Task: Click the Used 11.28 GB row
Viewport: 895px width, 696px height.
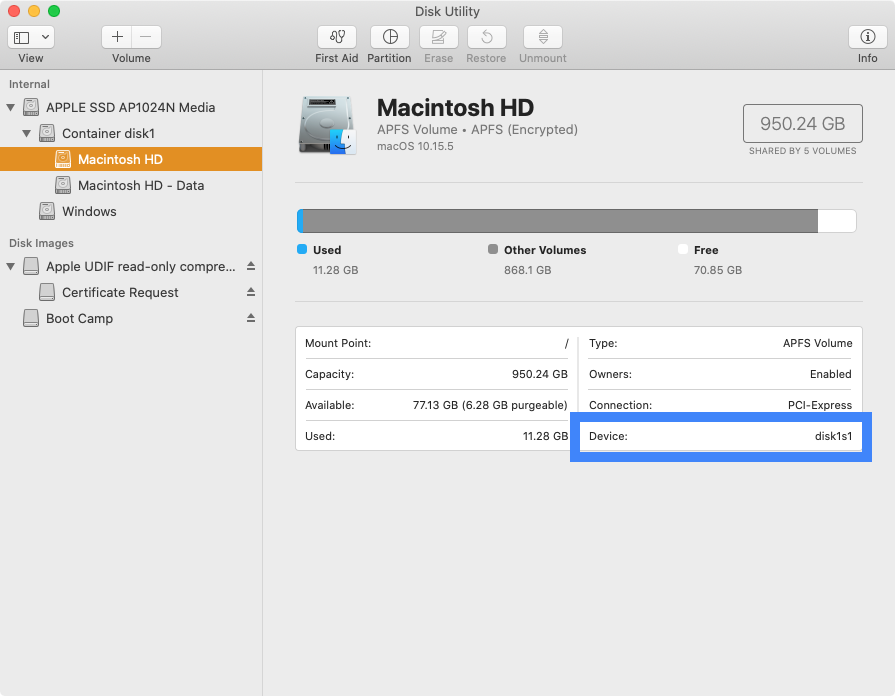Action: point(437,436)
